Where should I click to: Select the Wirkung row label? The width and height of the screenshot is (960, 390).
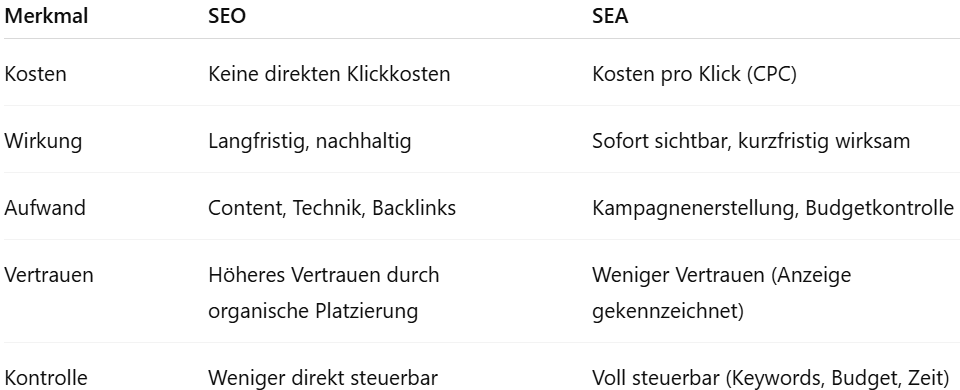click(x=43, y=141)
